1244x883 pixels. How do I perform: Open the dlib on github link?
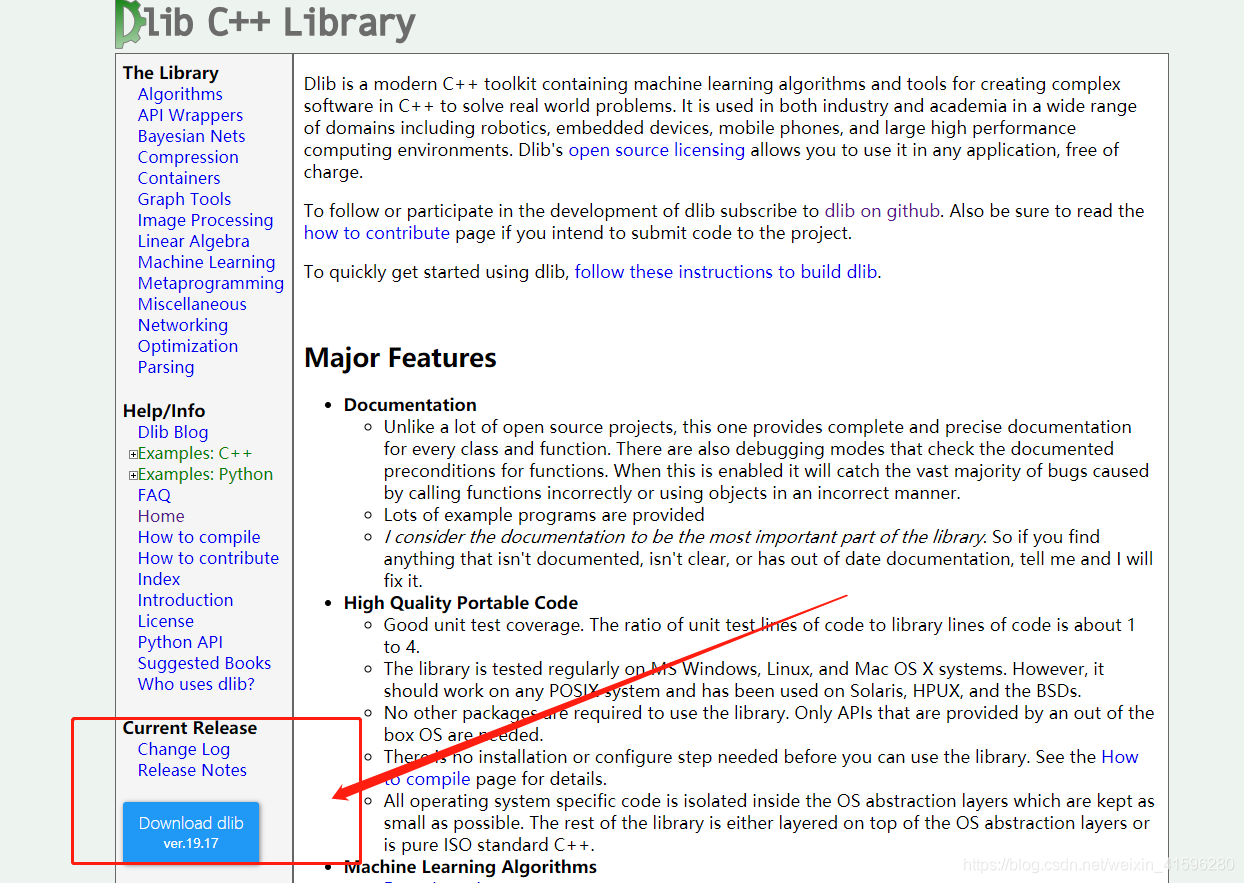882,211
